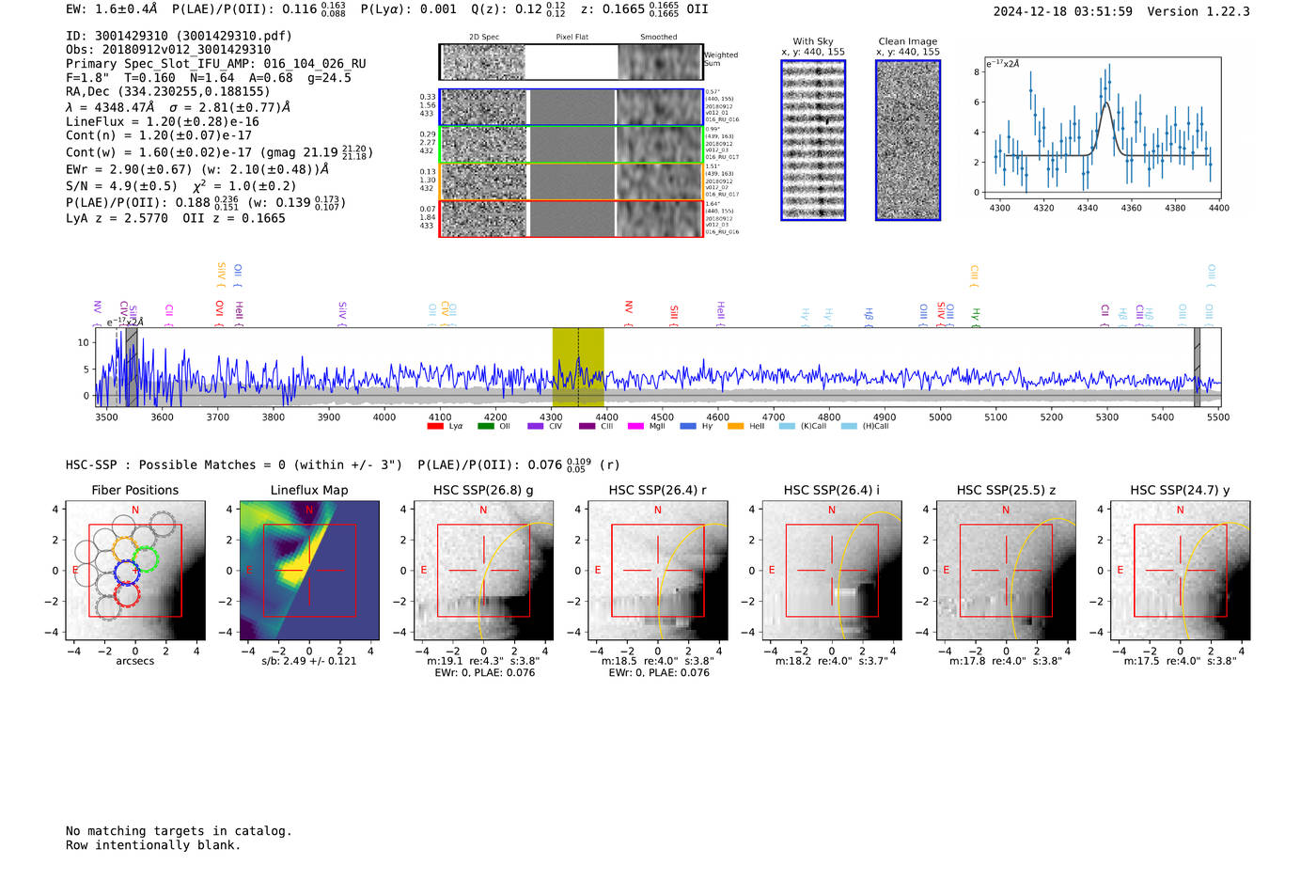The width and height of the screenshot is (1316, 896).
Task: Select the HSC SSP(26.4) r image
Action: pyautogui.click(x=658, y=571)
